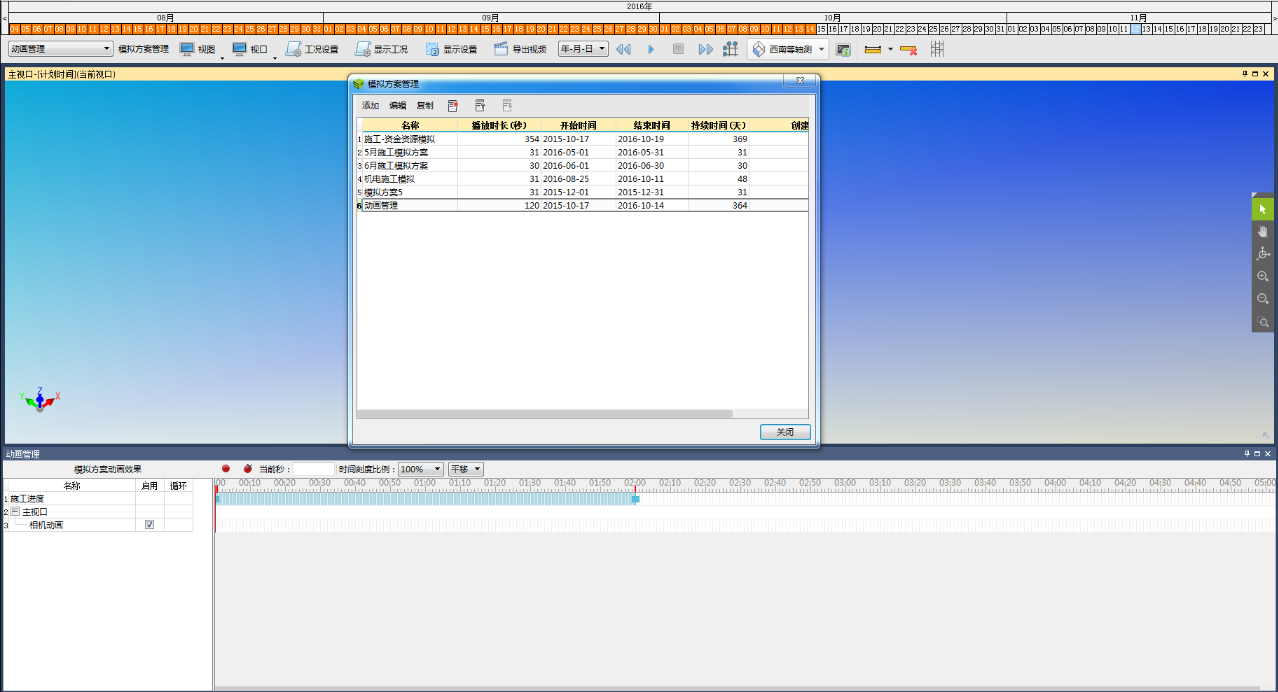The height and width of the screenshot is (692, 1278).
Task: Click 模拟方案管理 in main toolbar
Action: click(143, 49)
